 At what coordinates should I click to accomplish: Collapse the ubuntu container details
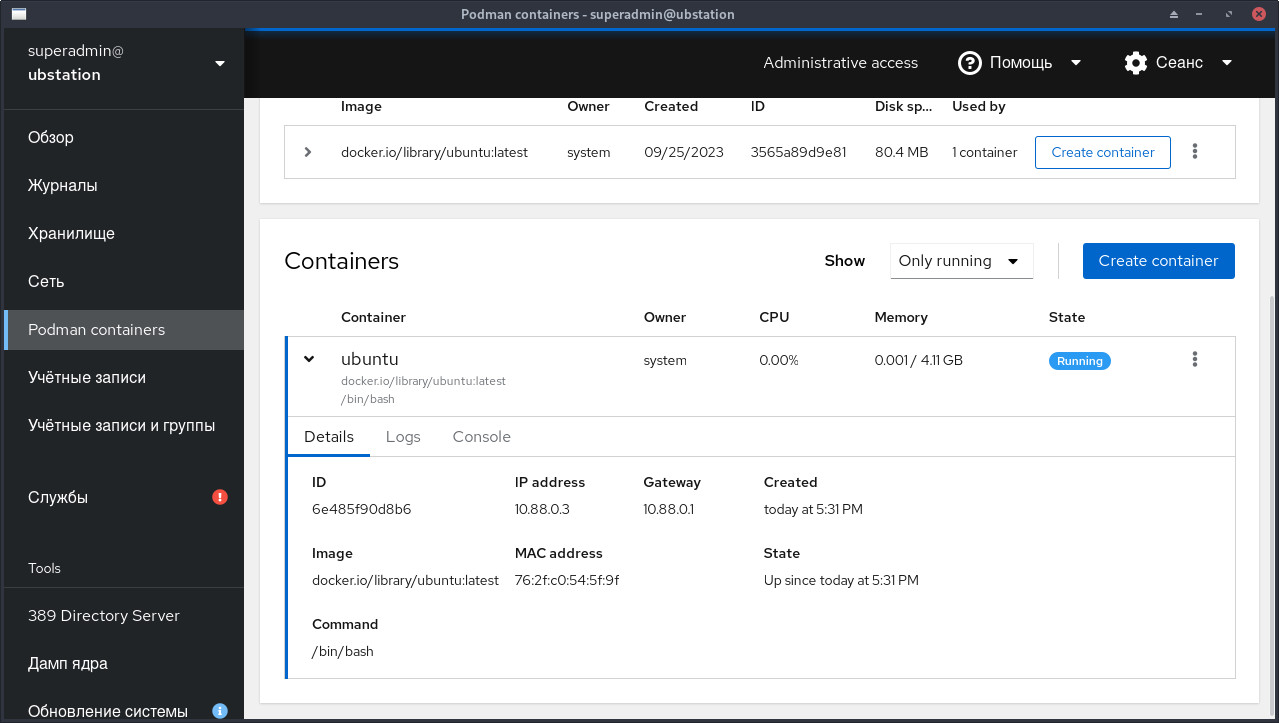click(309, 360)
